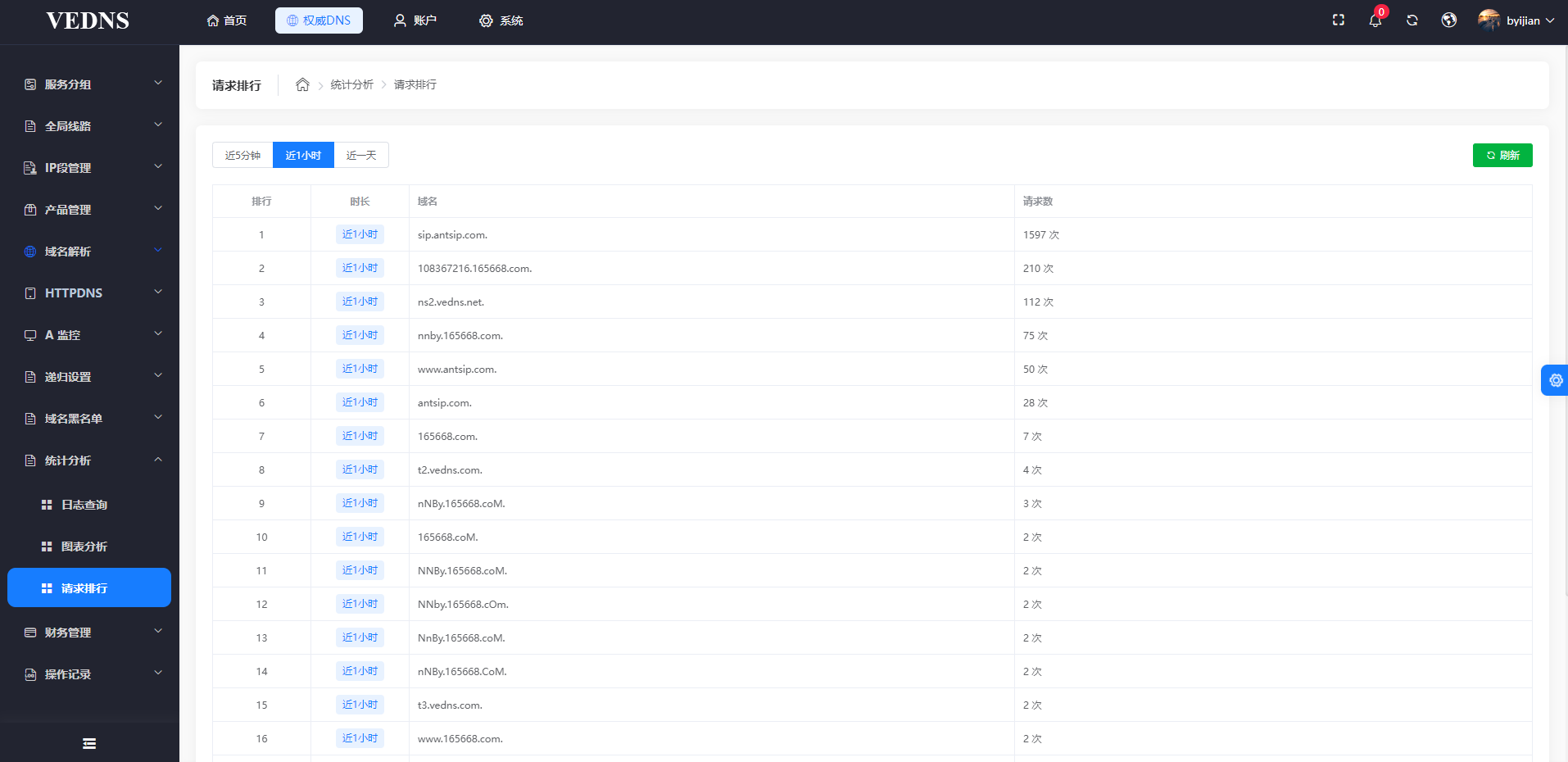Click the 操作记录 log icon

30,674
